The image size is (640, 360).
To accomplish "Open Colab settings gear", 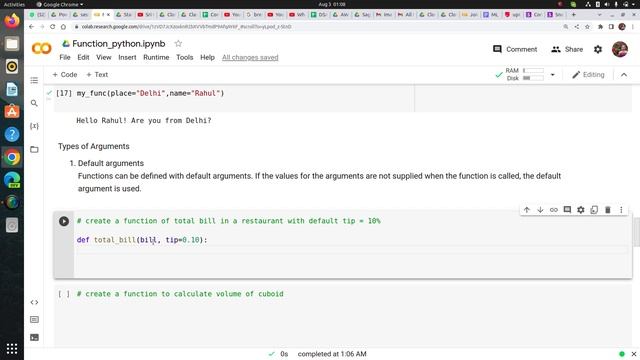I will click(598, 49).
